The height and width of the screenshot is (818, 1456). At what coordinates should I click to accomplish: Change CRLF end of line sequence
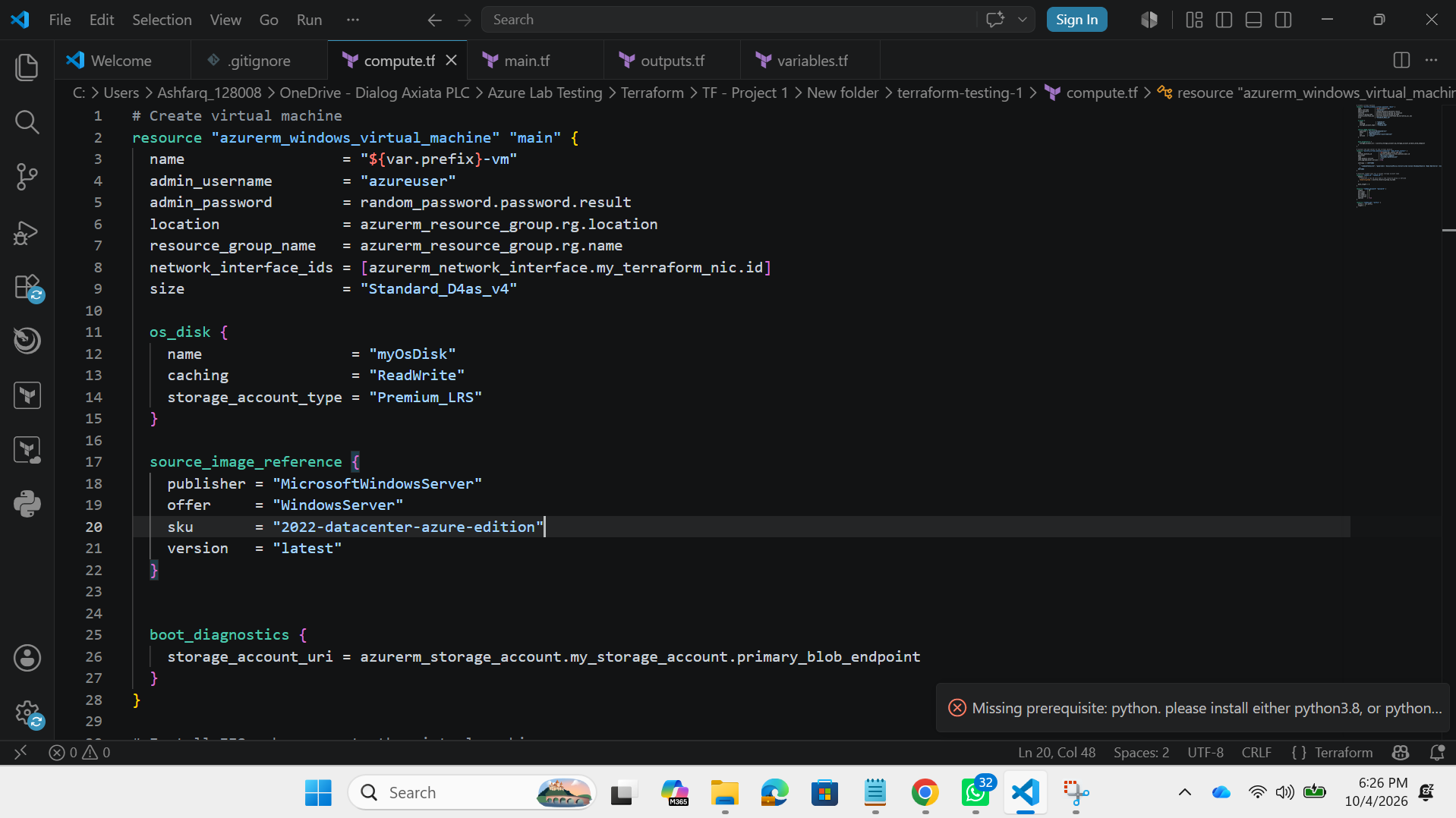(1256, 752)
